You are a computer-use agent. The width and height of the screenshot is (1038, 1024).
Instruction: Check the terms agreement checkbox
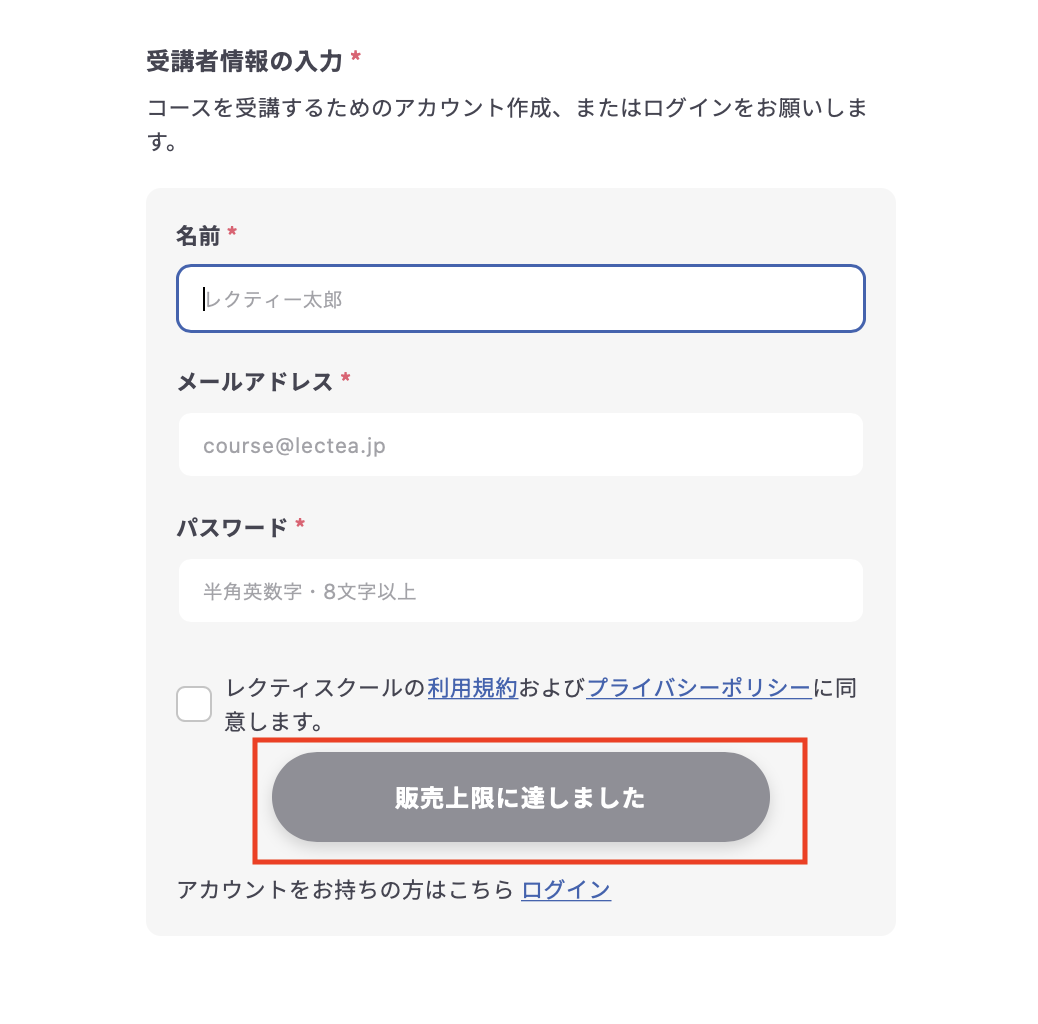[194, 704]
